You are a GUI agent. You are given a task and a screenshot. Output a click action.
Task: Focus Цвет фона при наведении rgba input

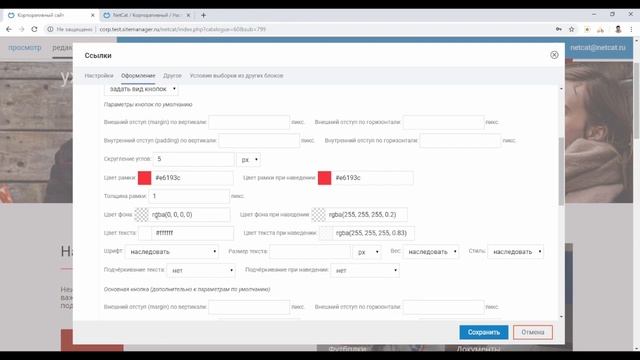[x=366, y=215]
